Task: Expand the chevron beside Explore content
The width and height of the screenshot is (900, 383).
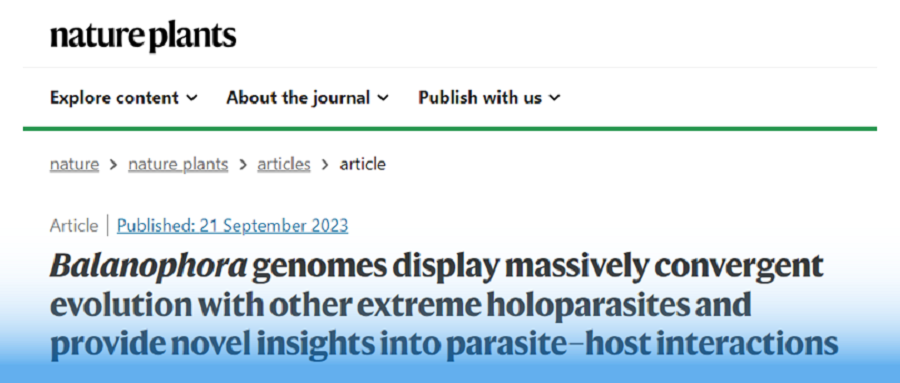Action: (x=192, y=98)
